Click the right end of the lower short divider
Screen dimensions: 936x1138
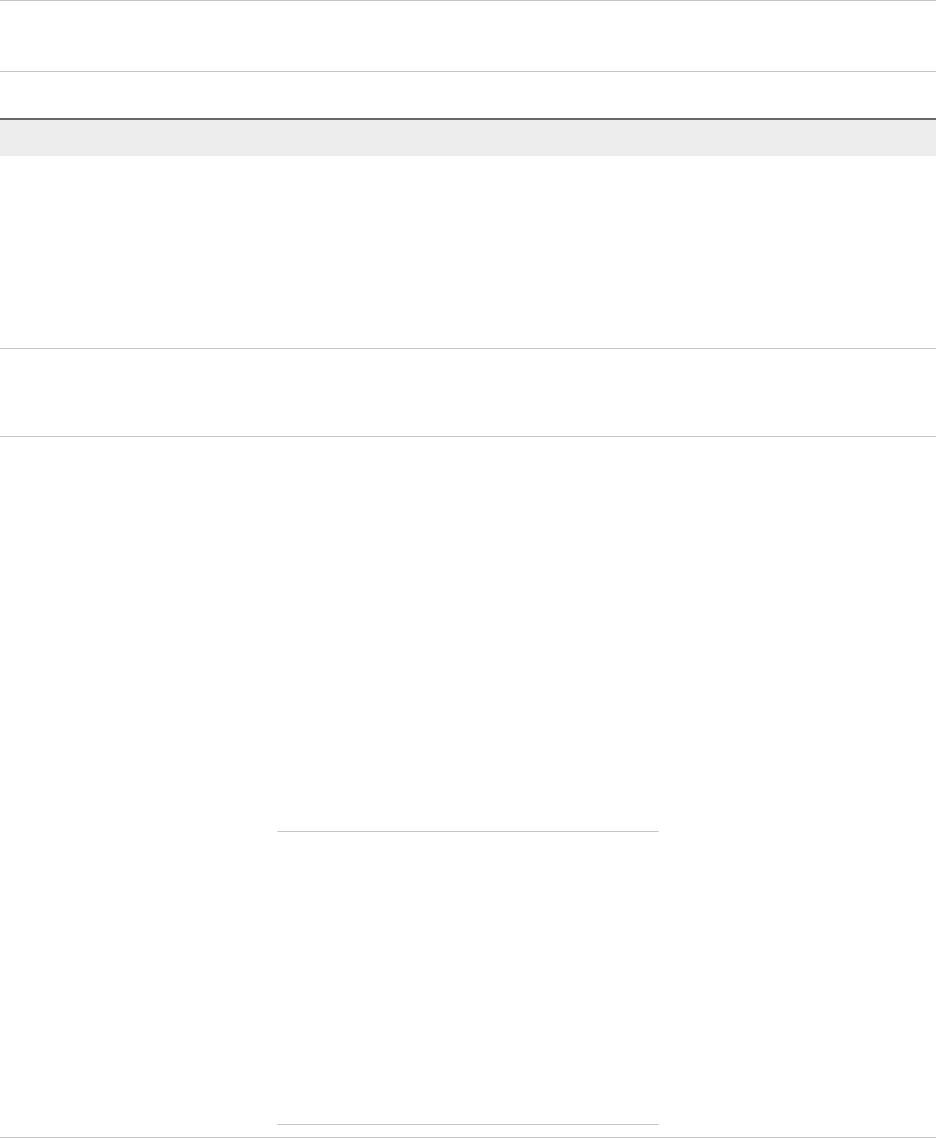coord(655,1125)
